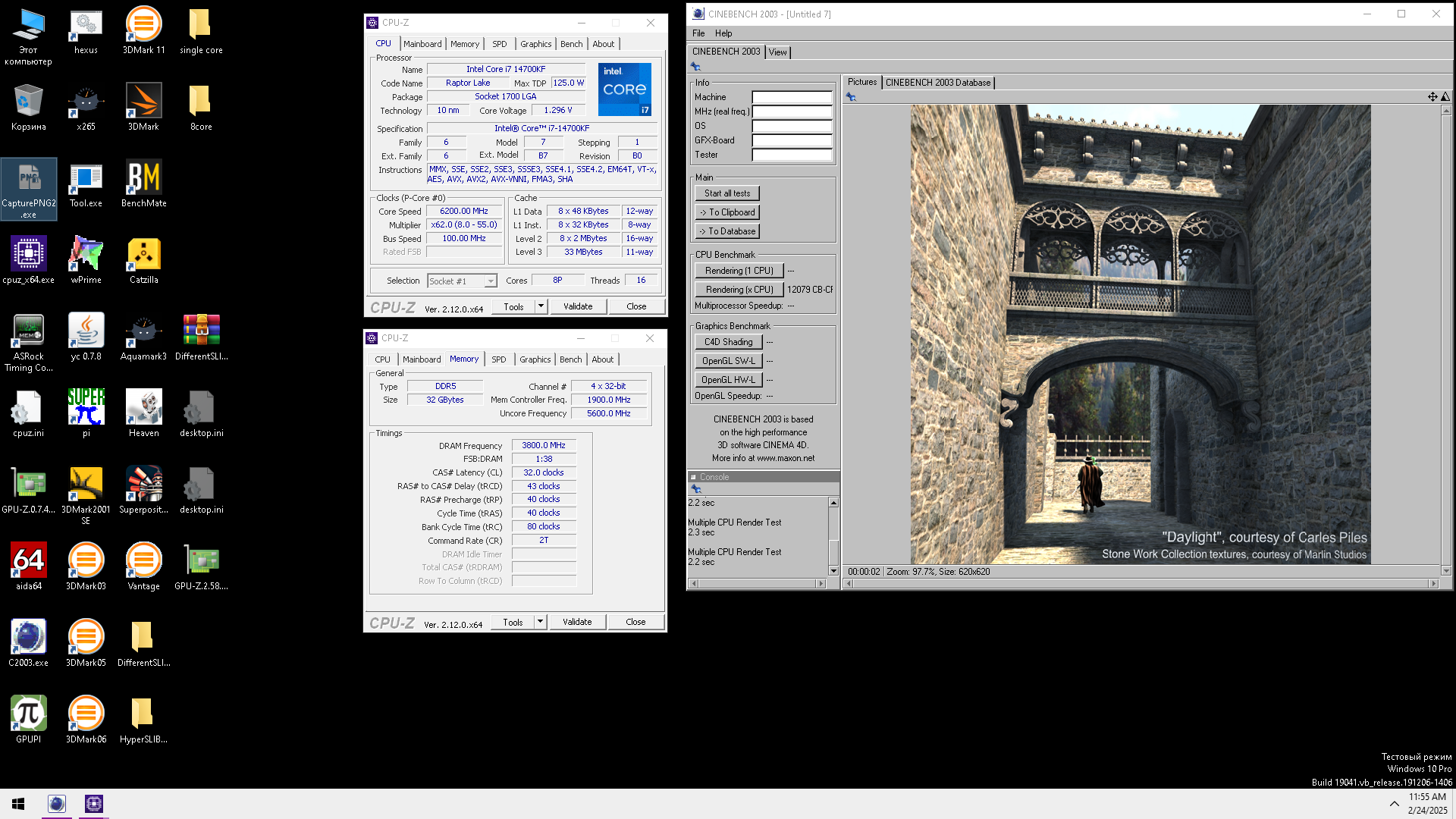Click the Cinebench taskbar icon

57,804
